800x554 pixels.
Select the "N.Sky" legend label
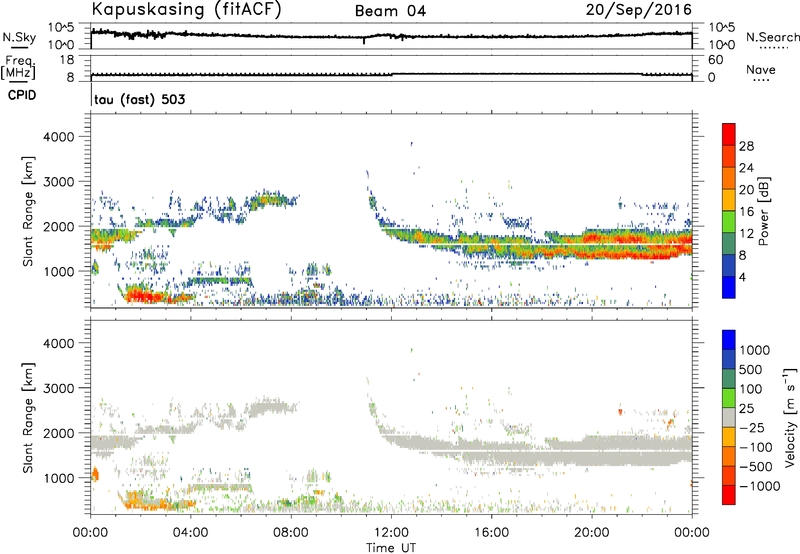point(19,37)
